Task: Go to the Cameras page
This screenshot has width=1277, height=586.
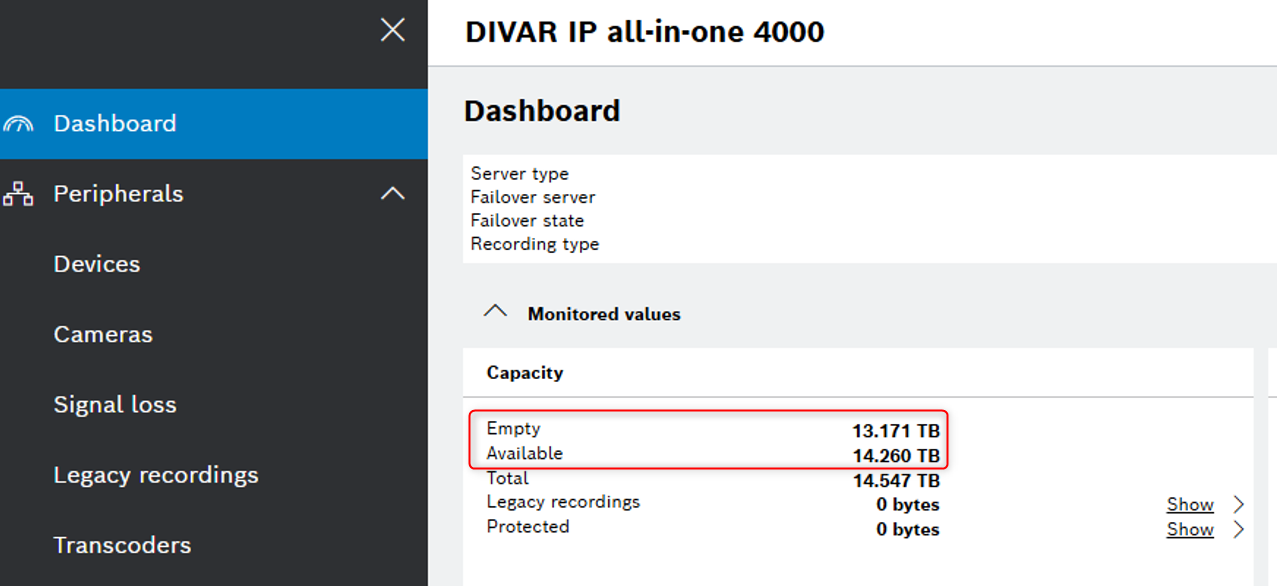Action: click(x=103, y=334)
